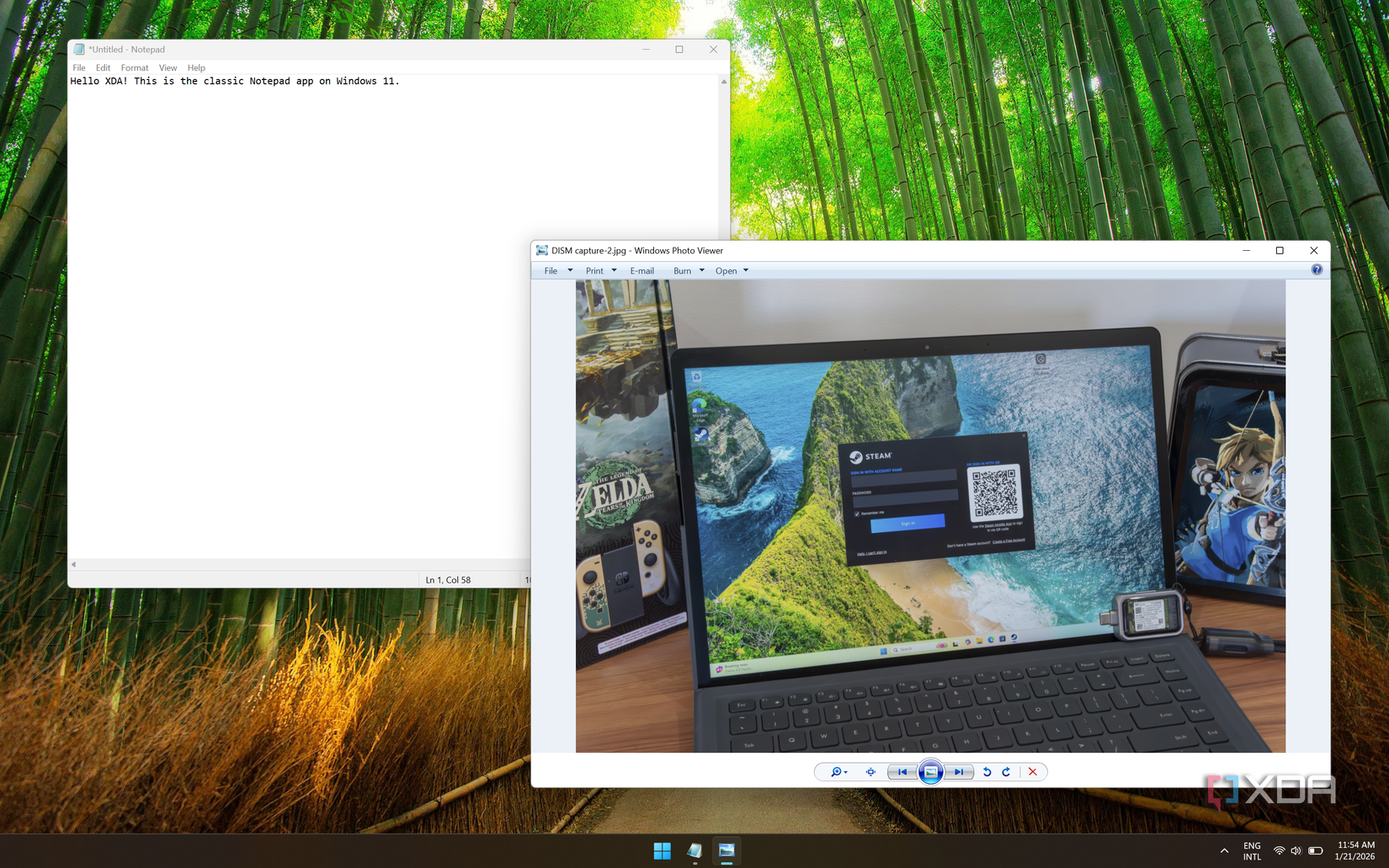
Task: Click 'Hello XDA!' text line in Notepad
Action: (x=235, y=82)
